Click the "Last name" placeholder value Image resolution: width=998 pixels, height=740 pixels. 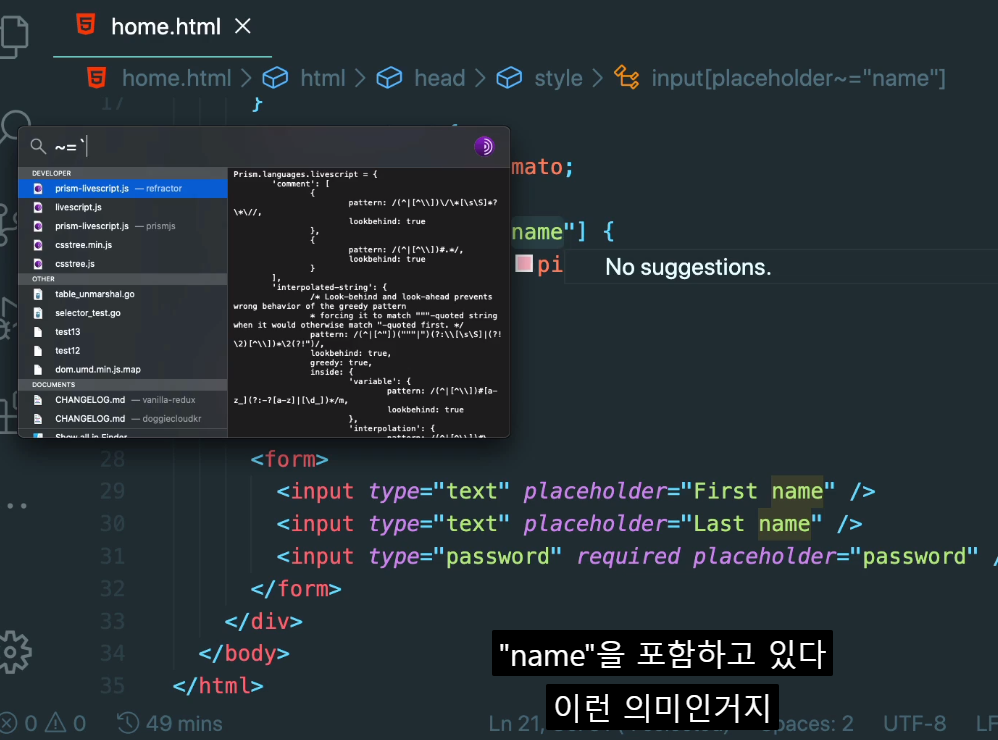751,523
